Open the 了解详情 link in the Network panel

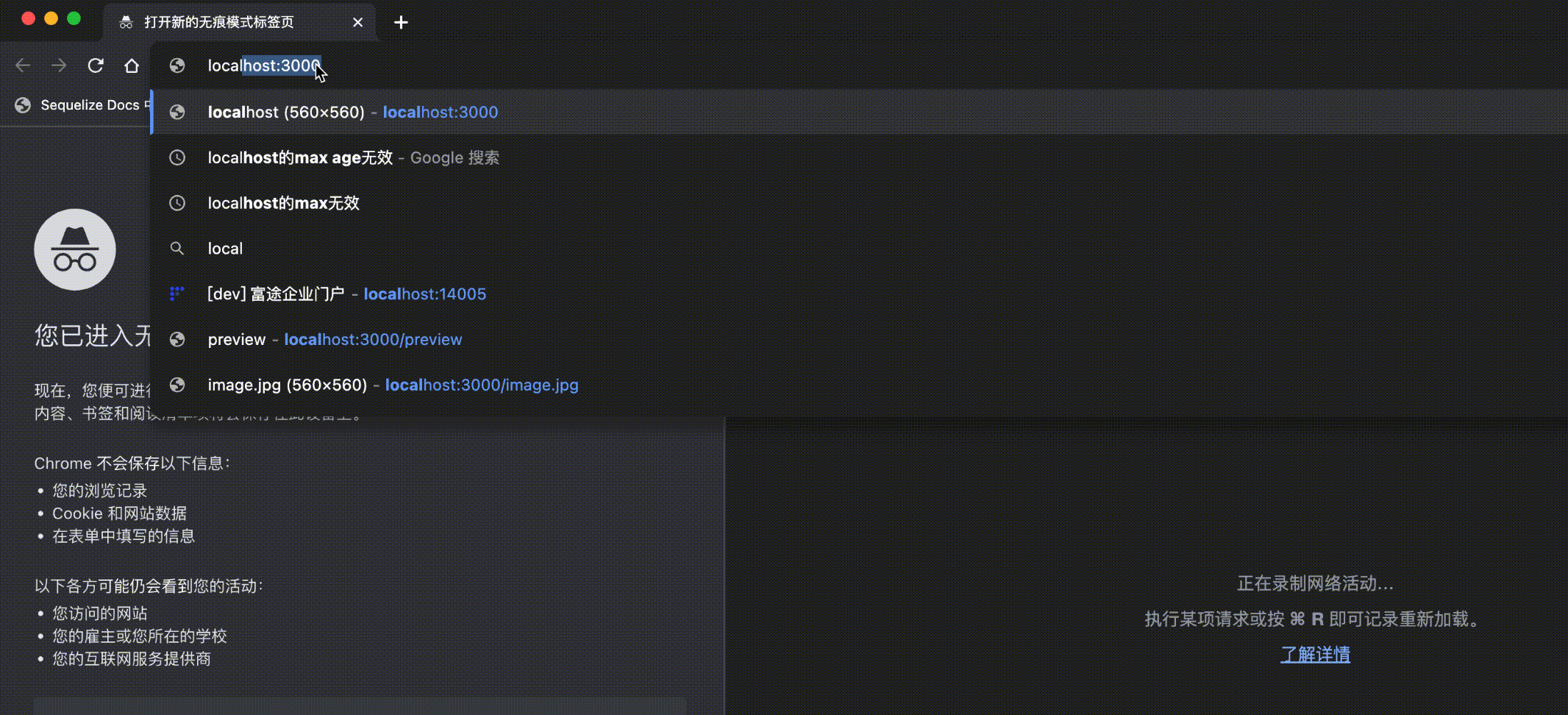tap(1316, 654)
